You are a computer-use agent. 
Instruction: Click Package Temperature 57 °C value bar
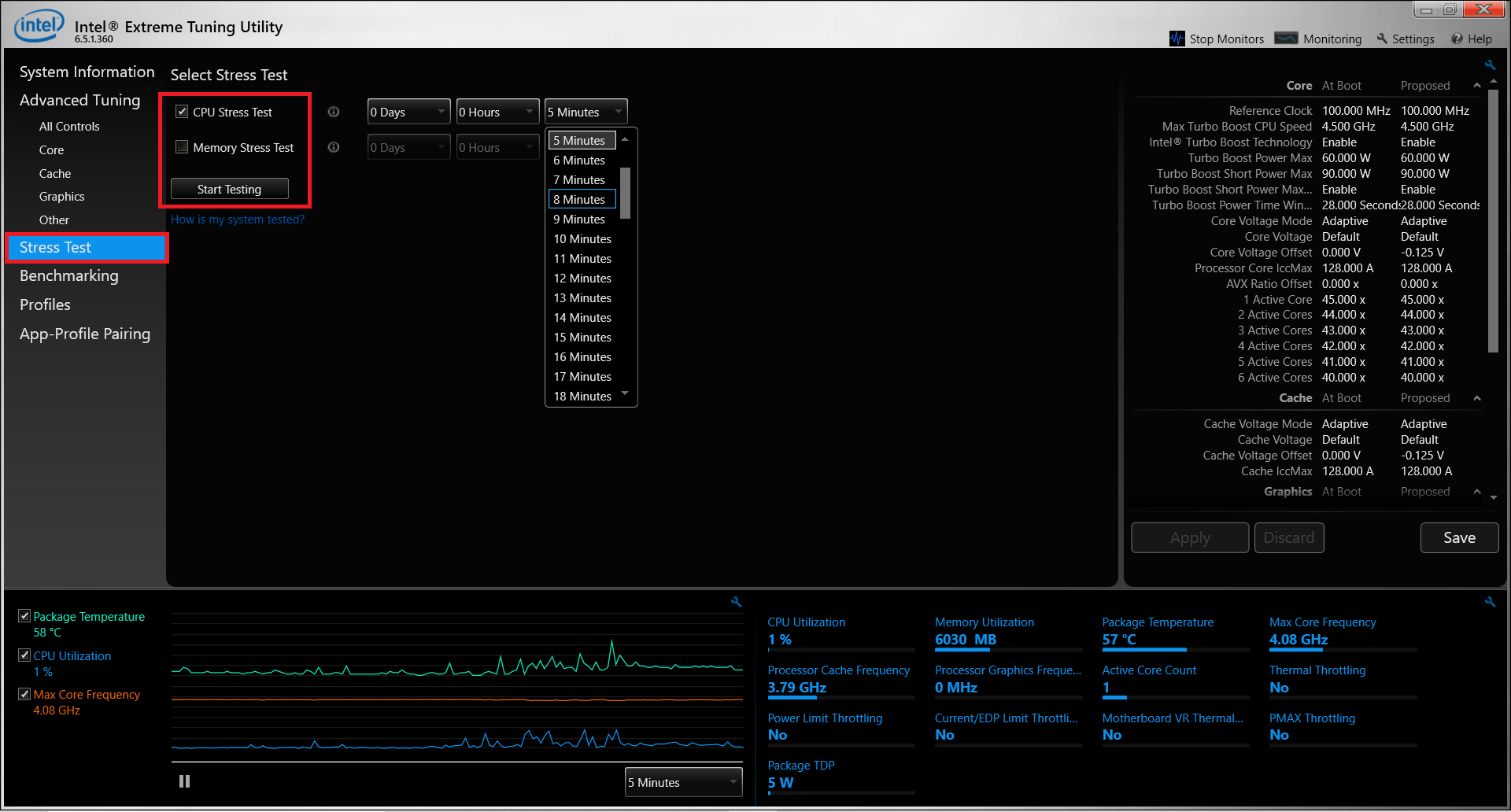click(1175, 649)
